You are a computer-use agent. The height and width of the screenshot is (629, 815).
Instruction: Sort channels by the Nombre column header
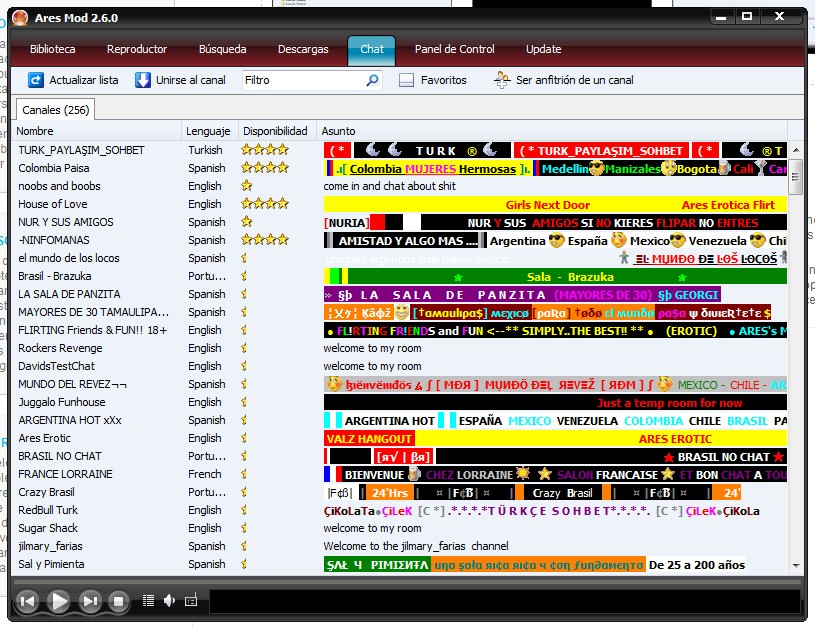point(96,131)
